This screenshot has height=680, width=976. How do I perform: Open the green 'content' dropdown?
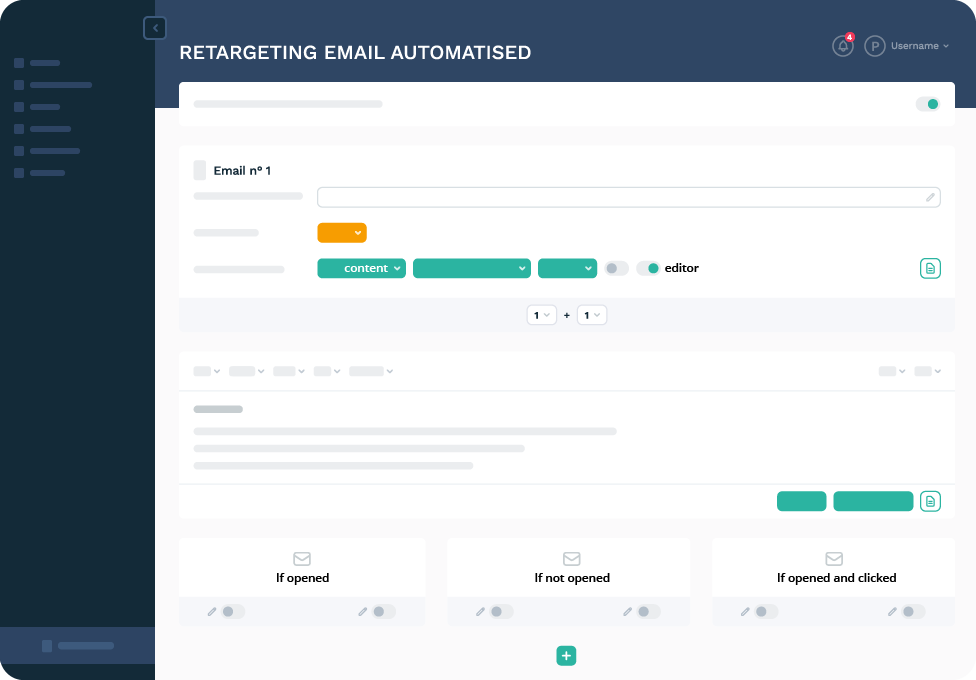click(x=362, y=268)
